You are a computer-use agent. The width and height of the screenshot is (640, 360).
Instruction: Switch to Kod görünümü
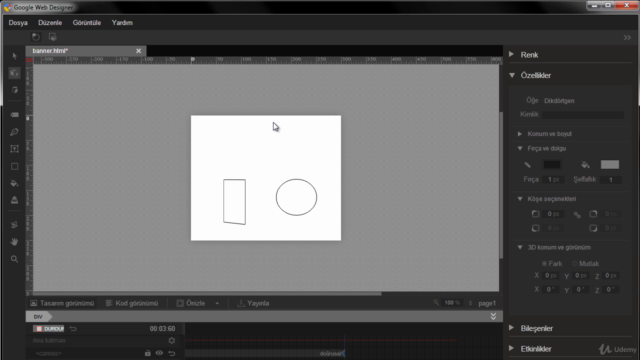pyautogui.click(x=132, y=303)
